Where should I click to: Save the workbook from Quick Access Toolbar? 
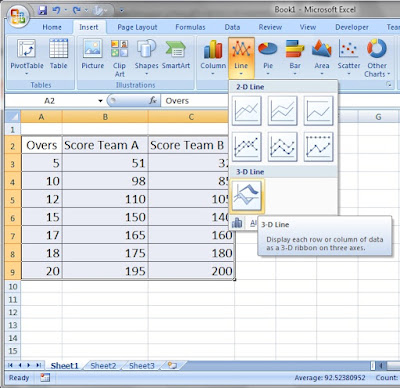(42, 10)
